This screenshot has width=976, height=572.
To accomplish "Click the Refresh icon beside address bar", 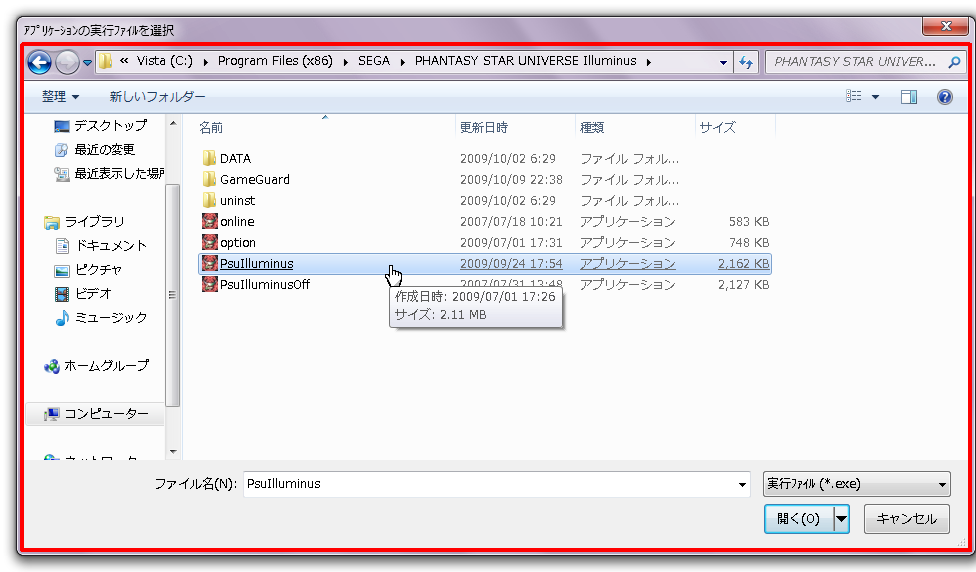I will 746,62.
